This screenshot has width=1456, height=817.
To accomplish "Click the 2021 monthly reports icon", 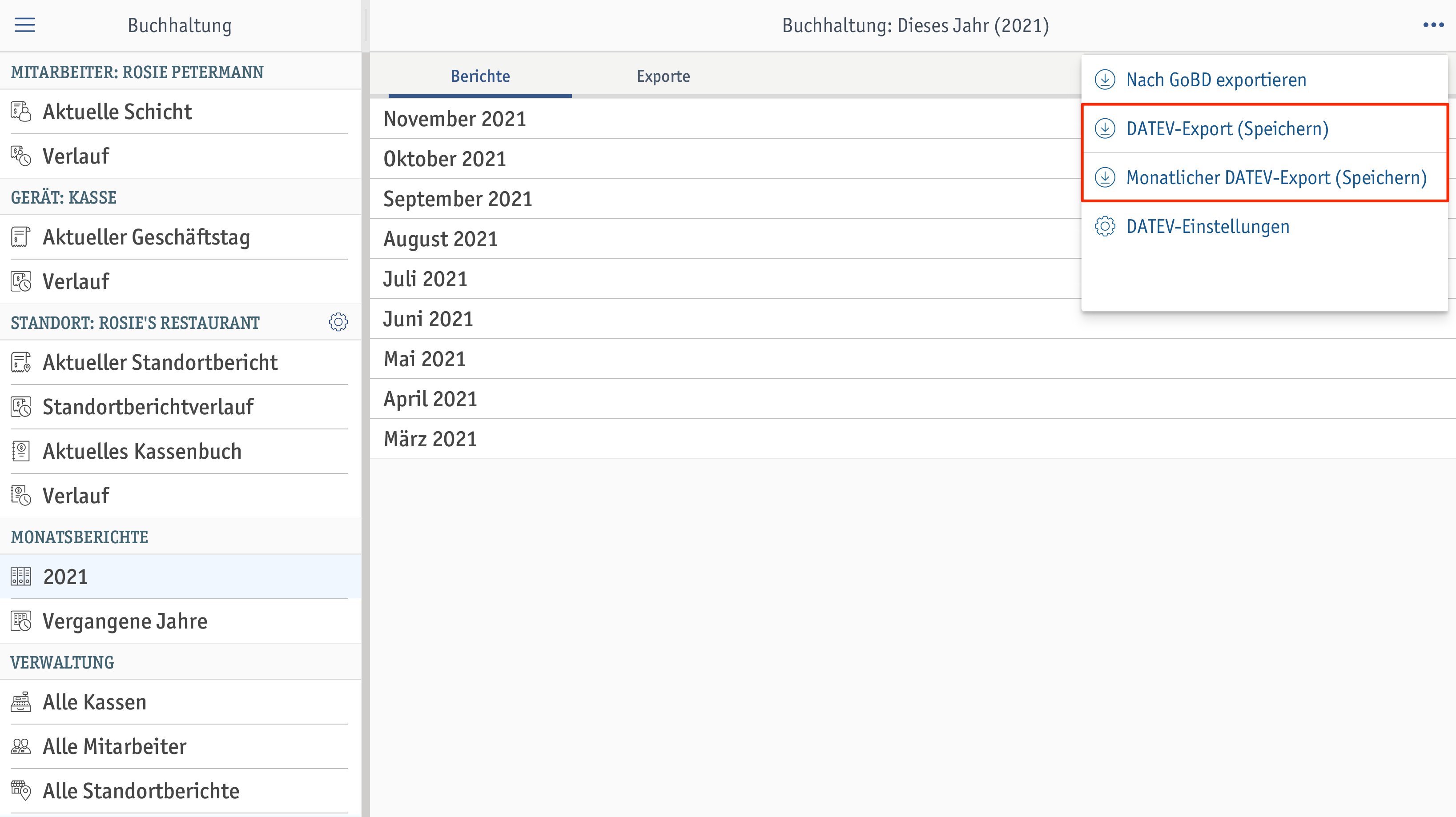I will tap(21, 577).
